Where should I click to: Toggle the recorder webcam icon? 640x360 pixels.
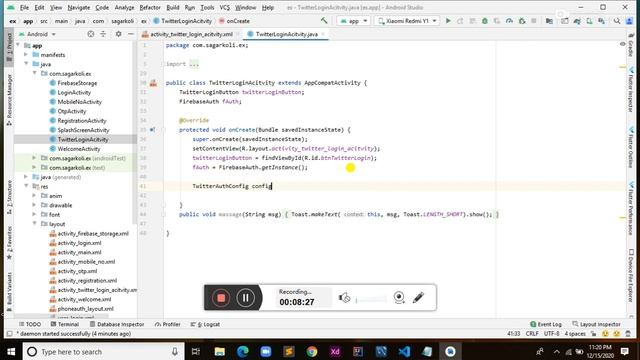(399, 298)
